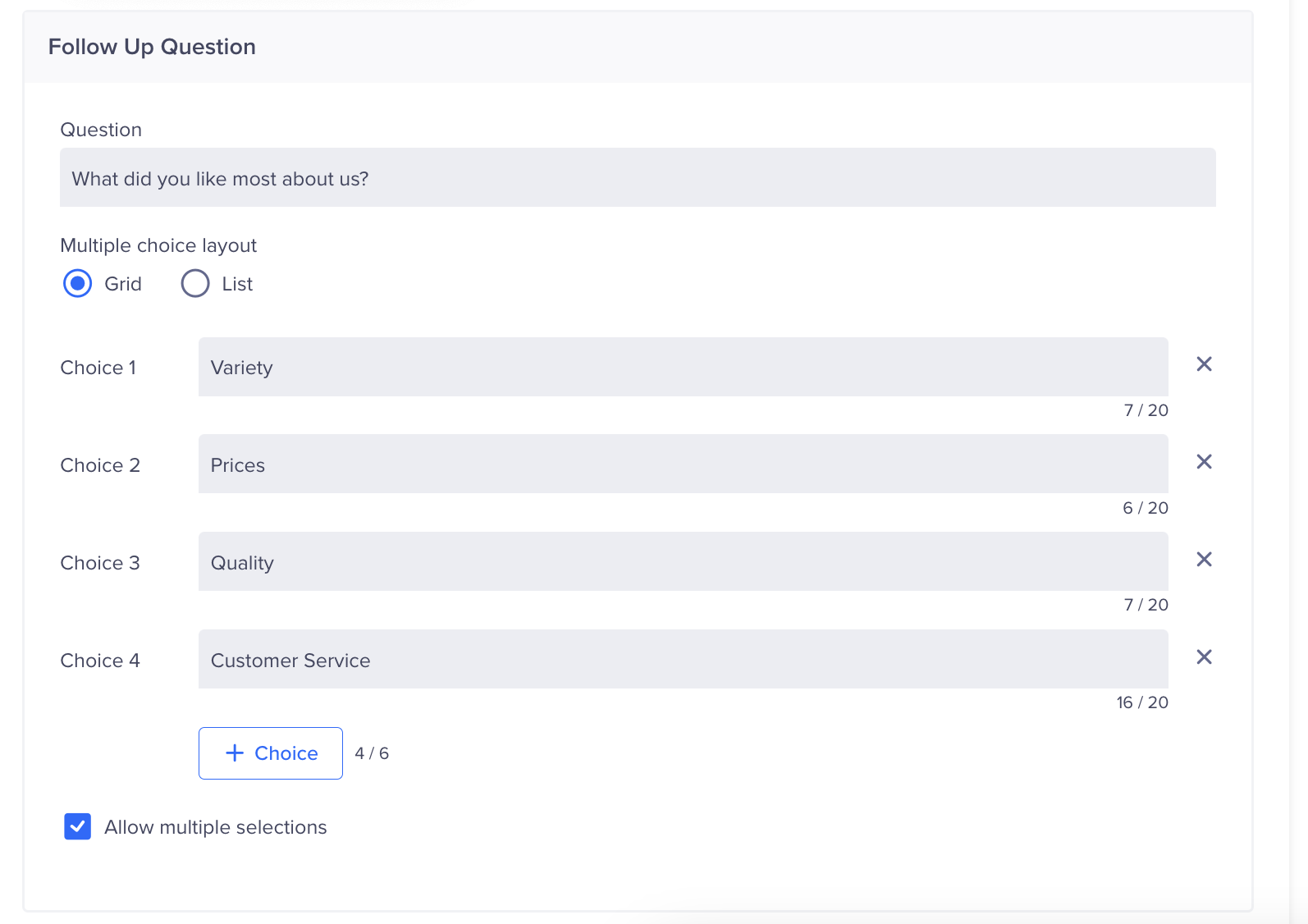Viewport: 1308px width, 924px height.
Task: Choose the List layout option
Action: coord(195,284)
